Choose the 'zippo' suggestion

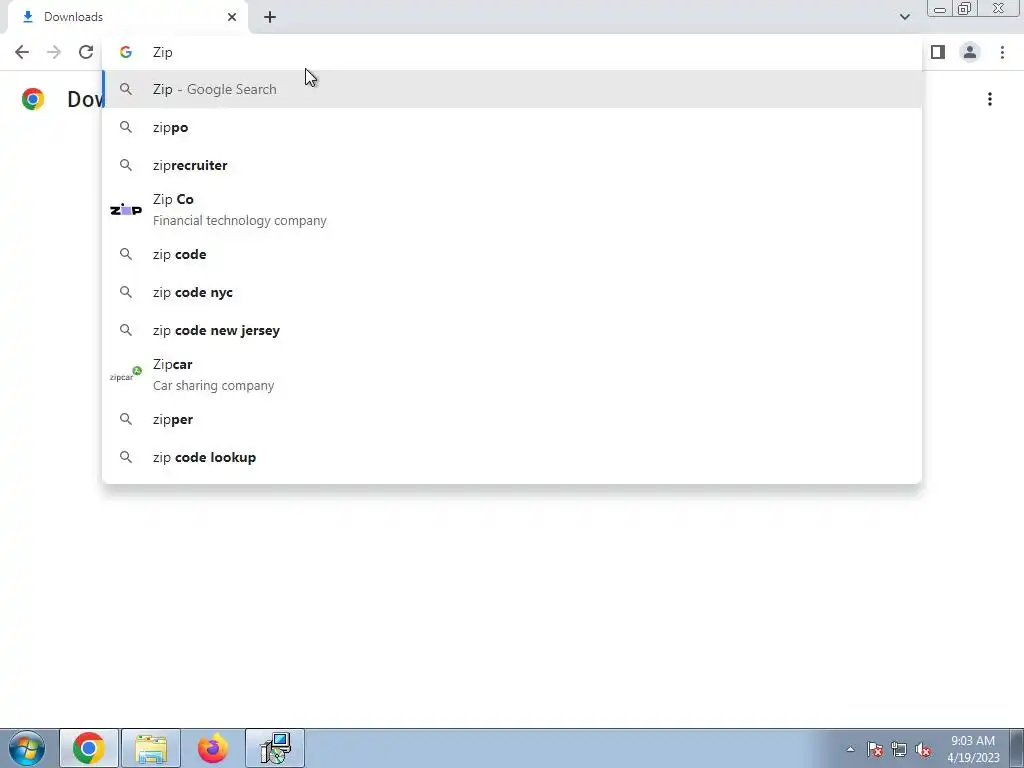point(512,127)
